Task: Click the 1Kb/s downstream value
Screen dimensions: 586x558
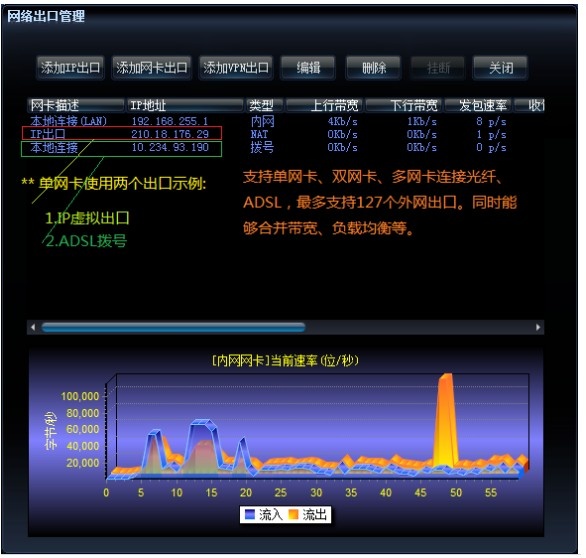Action: coord(422,121)
